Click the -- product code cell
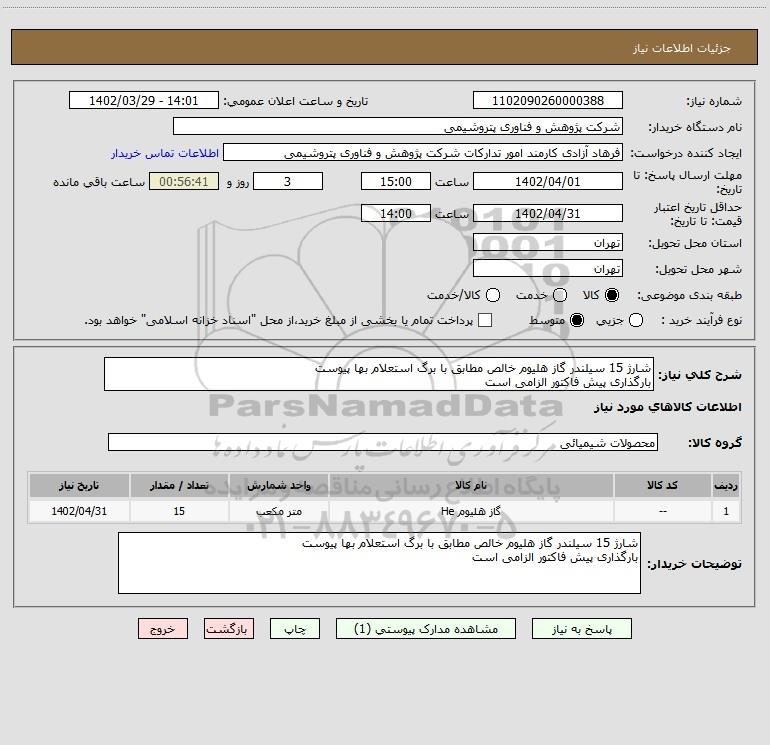 (662, 511)
